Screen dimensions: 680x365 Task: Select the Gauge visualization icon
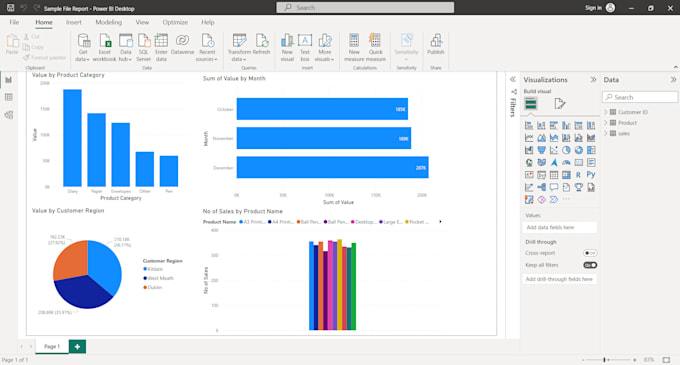pos(566,163)
